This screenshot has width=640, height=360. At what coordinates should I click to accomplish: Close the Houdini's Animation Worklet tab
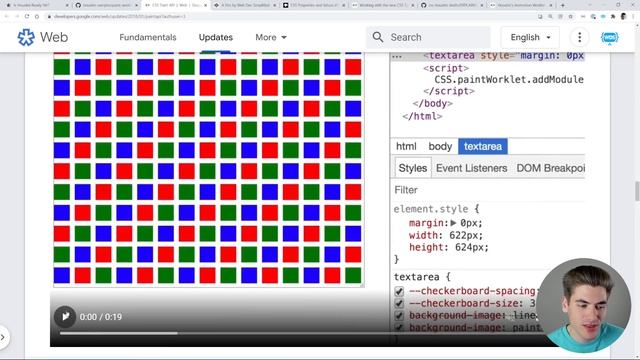[x=552, y=5]
